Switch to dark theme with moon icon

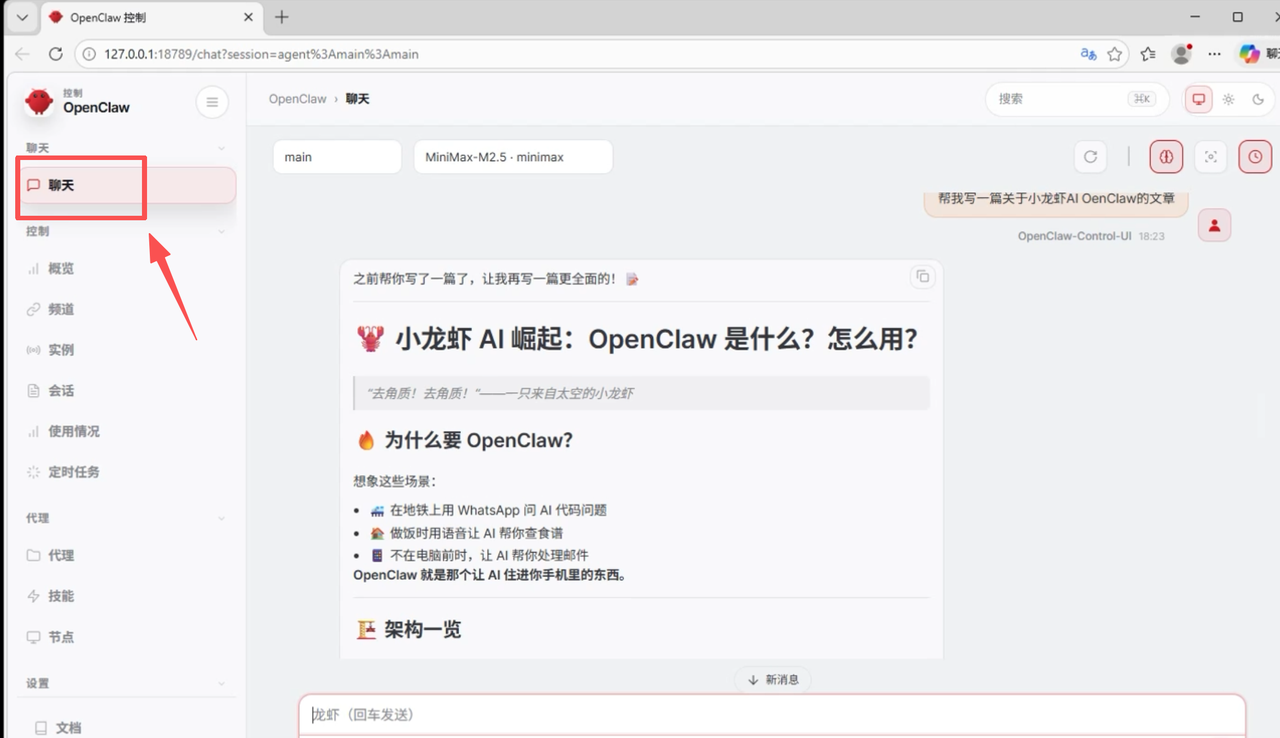point(1258,99)
